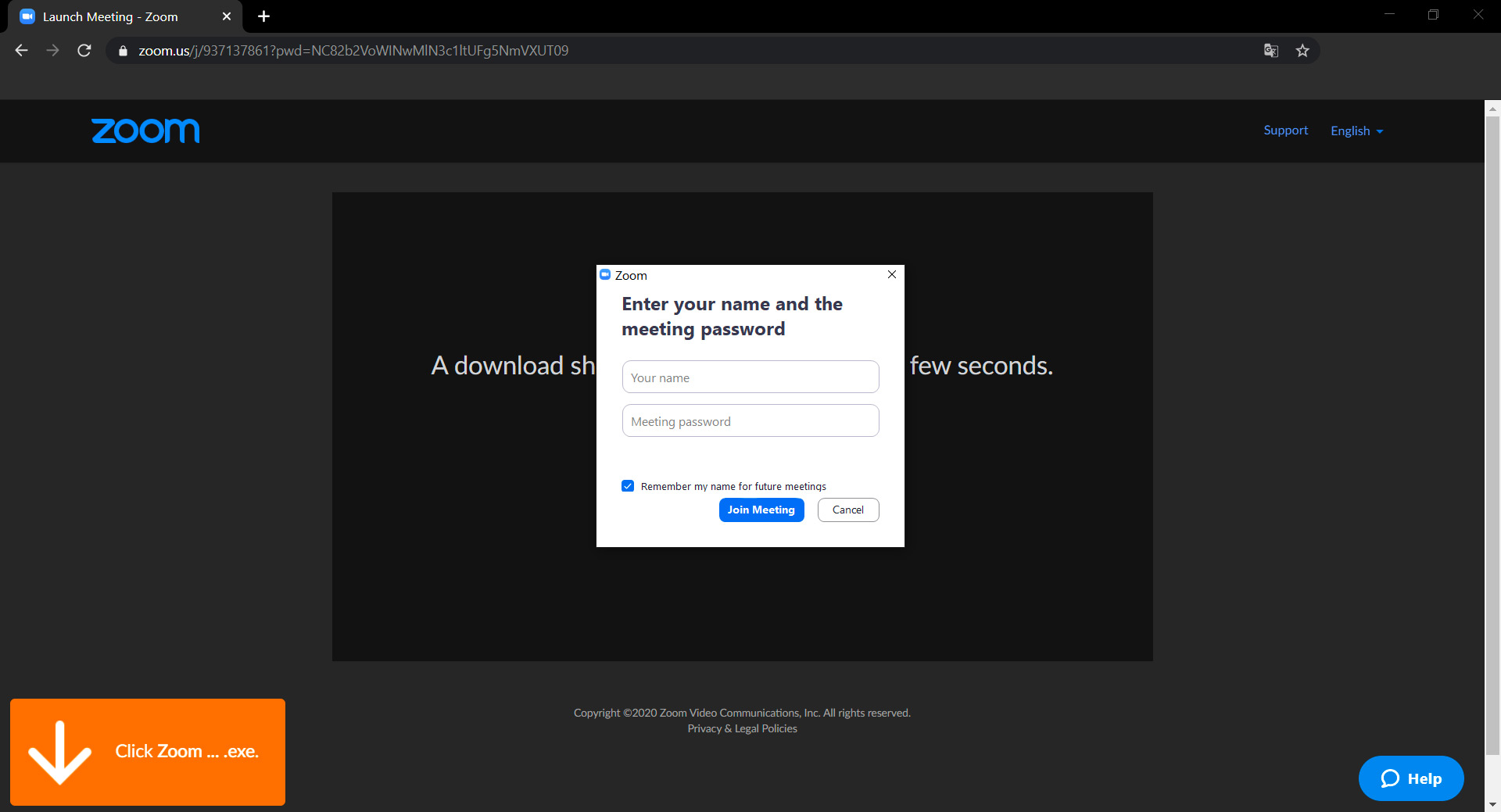Click the Your name field
Screen dimensions: 1501x812
(x=750, y=377)
